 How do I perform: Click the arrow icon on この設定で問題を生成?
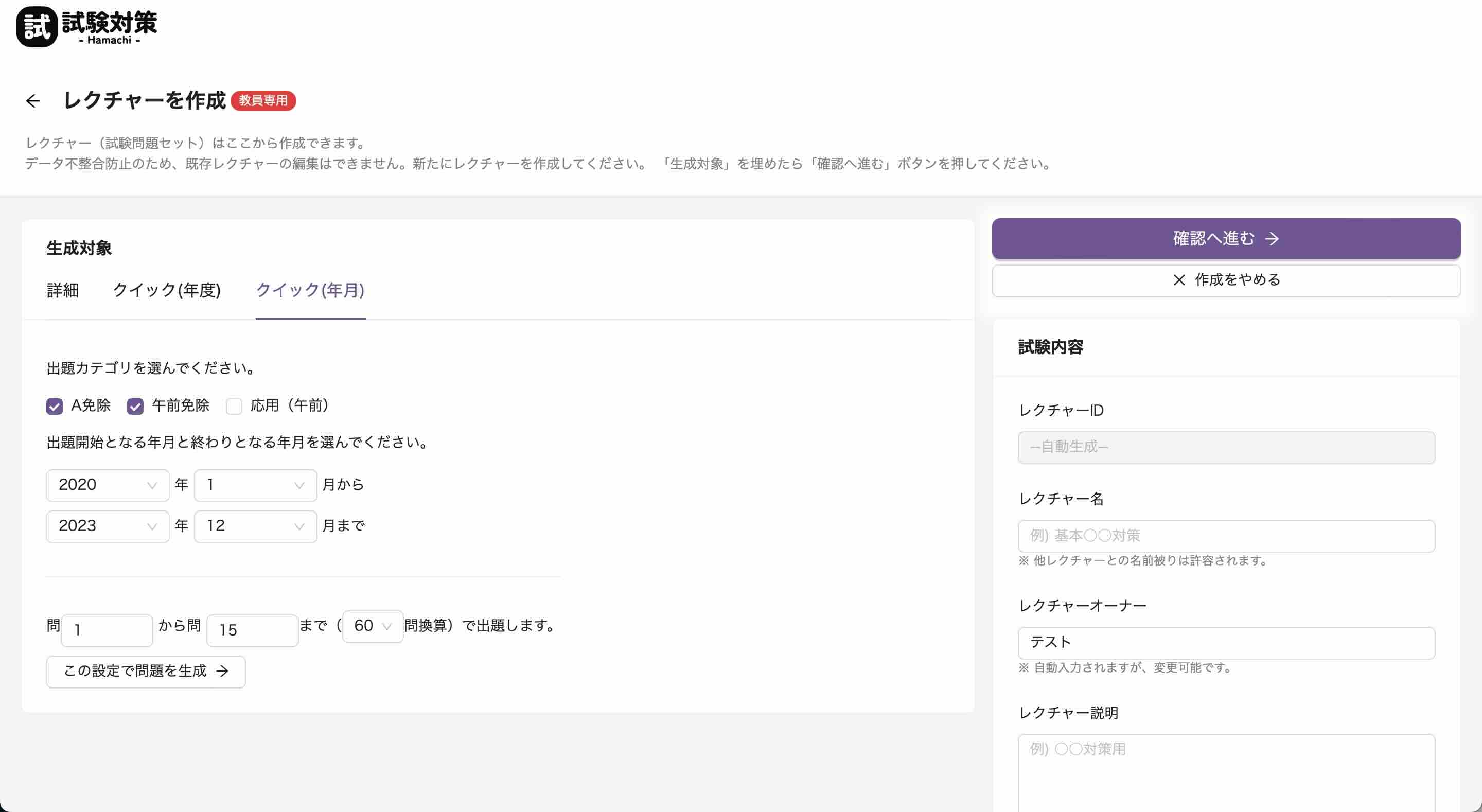223,671
